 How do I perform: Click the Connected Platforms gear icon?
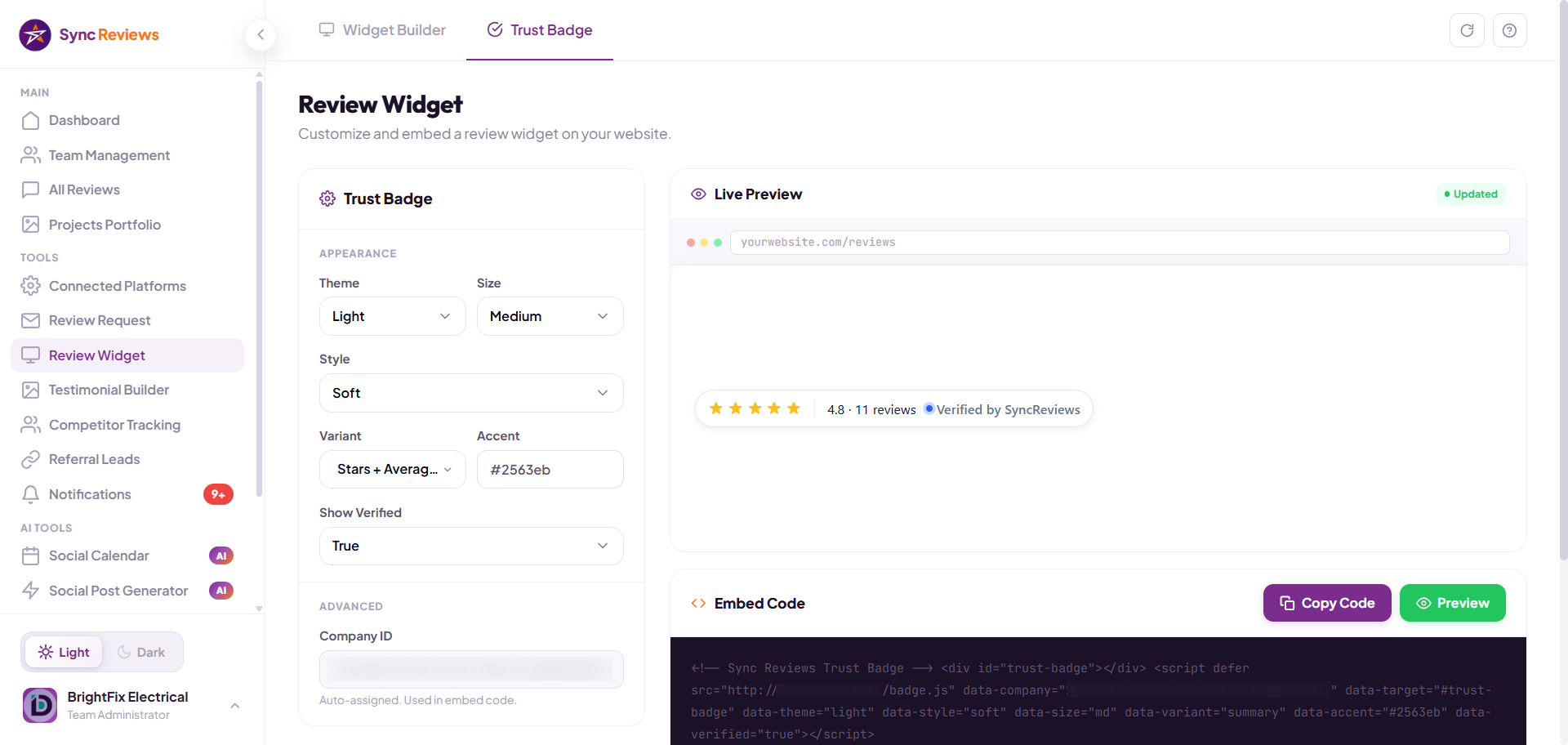click(x=30, y=286)
